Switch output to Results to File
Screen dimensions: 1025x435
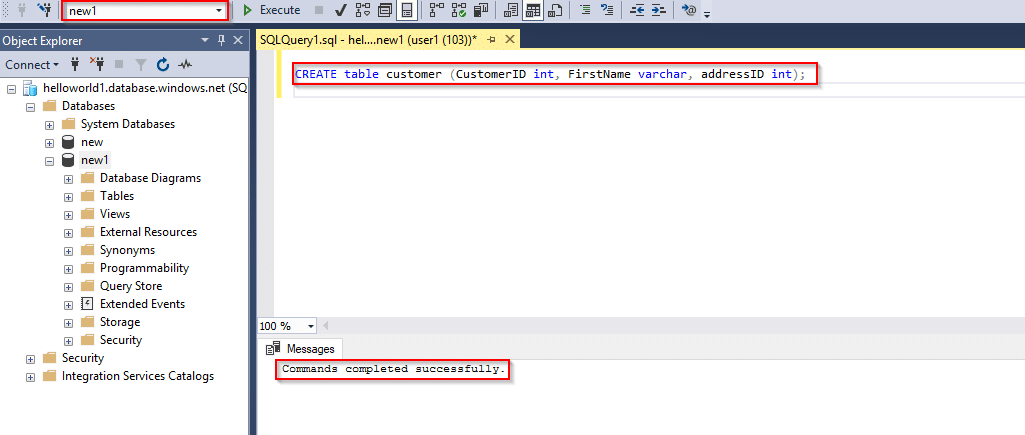(556, 10)
